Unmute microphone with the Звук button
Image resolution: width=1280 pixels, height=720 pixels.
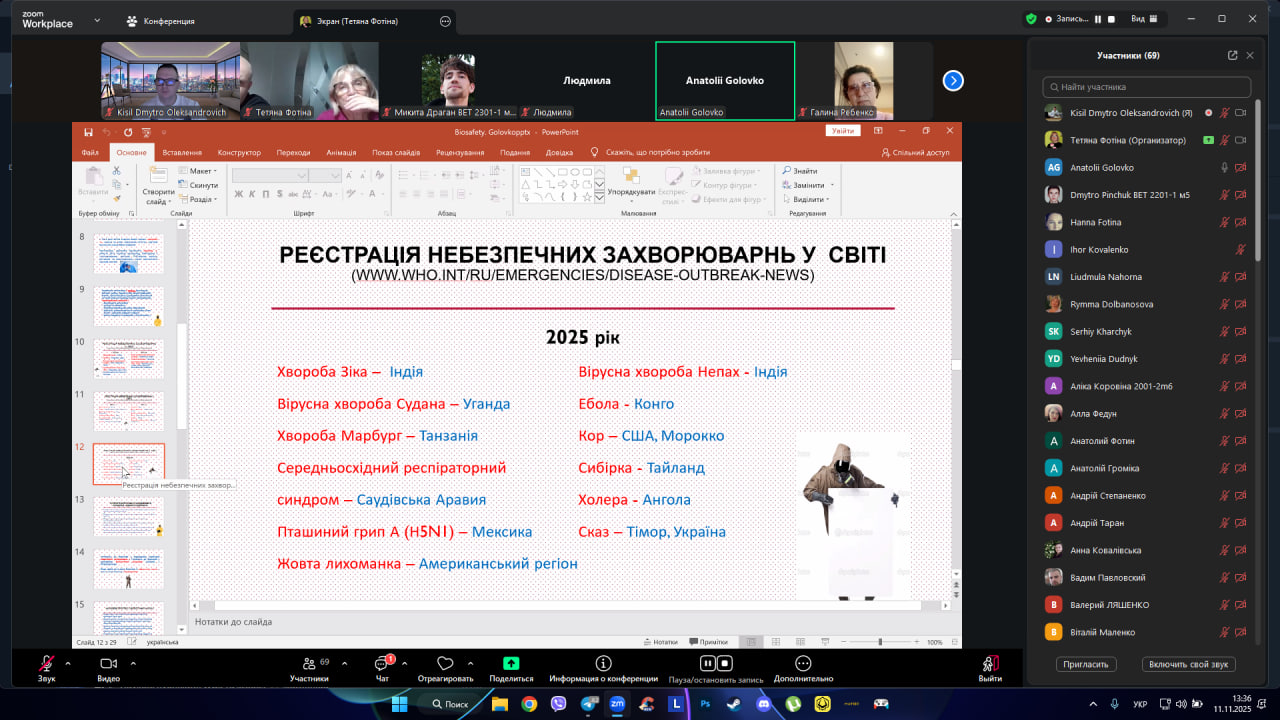pos(46,664)
